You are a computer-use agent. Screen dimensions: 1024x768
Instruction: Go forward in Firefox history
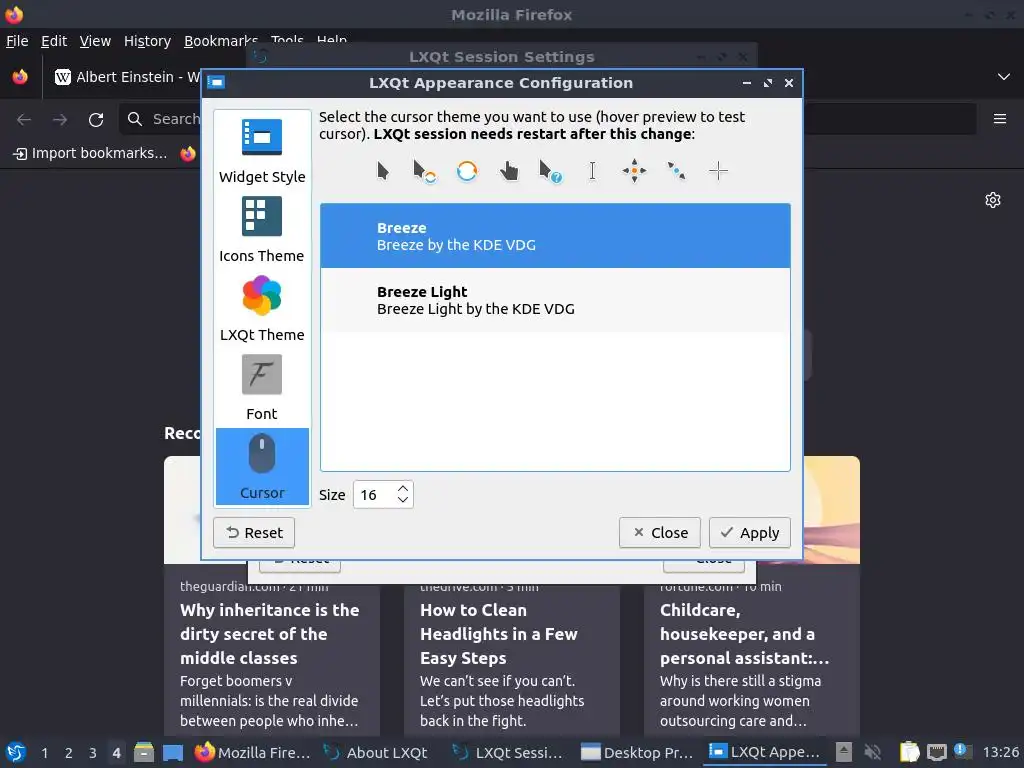click(x=60, y=120)
